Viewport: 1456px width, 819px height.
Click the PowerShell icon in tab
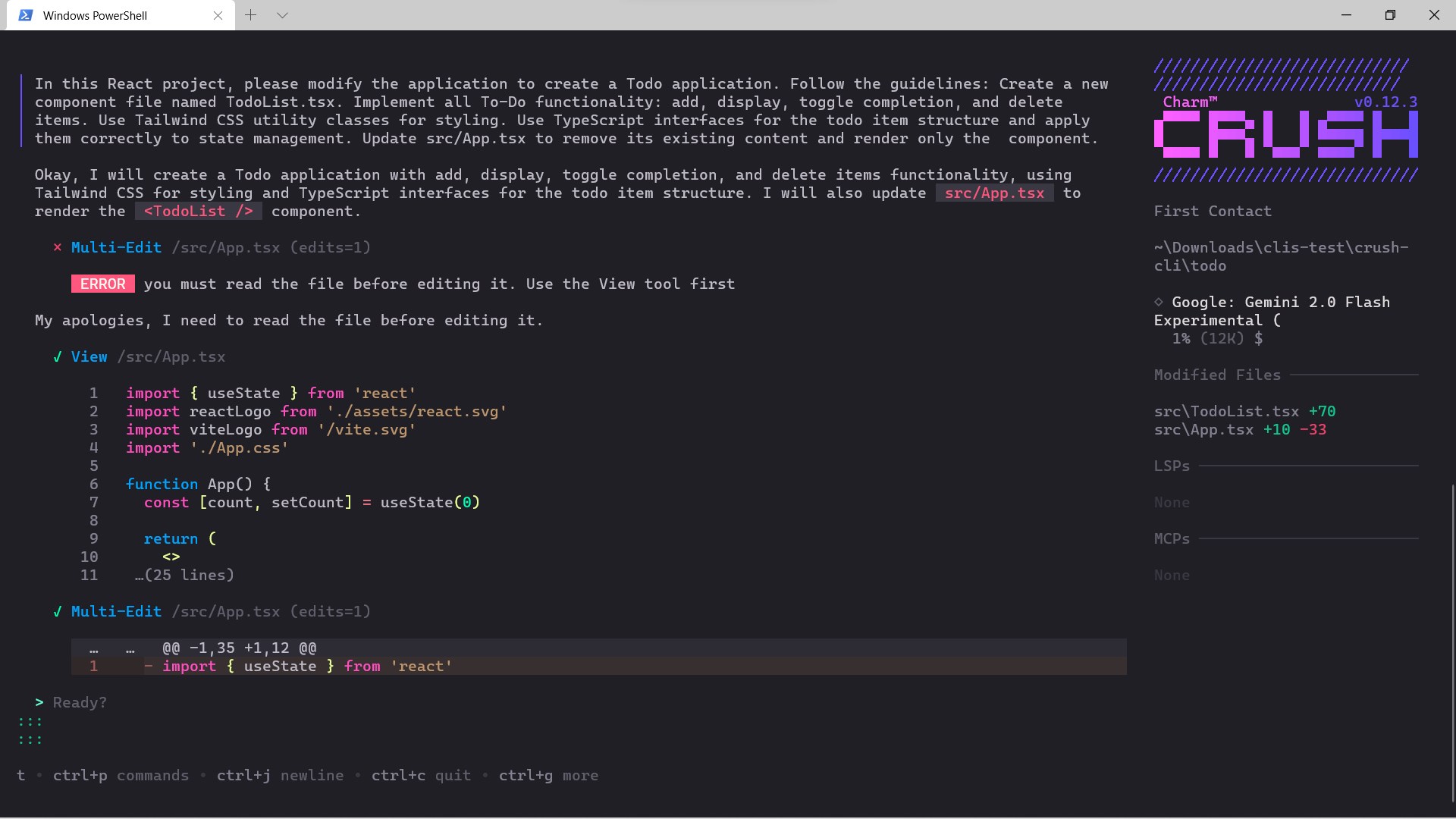[25, 15]
